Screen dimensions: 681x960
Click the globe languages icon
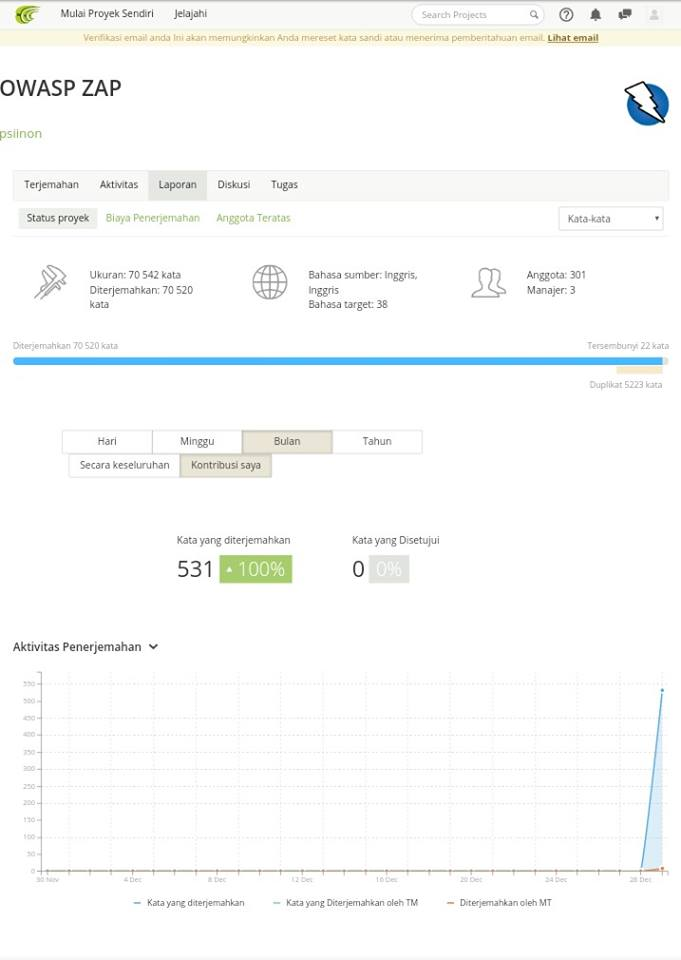coord(269,282)
